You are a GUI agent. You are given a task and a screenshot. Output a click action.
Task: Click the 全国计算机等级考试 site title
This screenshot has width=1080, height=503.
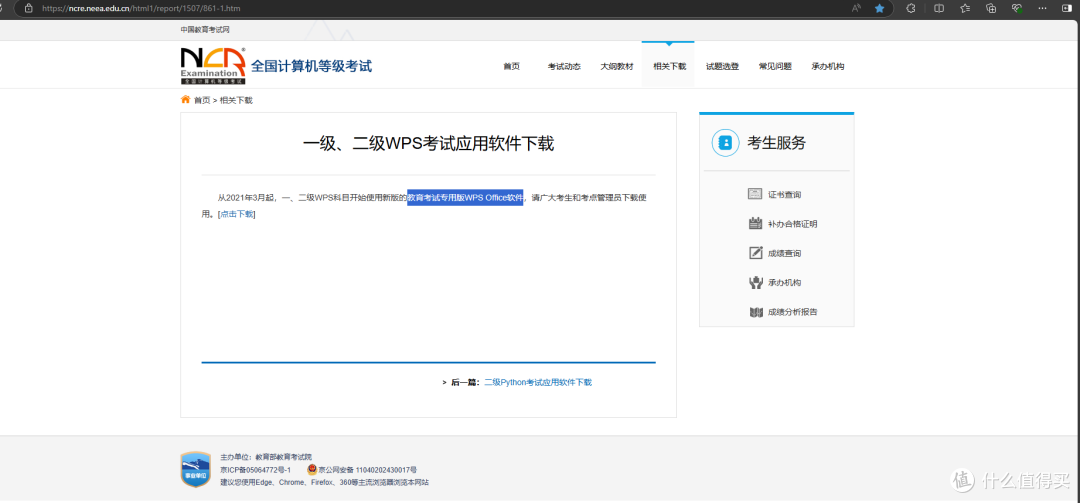(x=311, y=66)
